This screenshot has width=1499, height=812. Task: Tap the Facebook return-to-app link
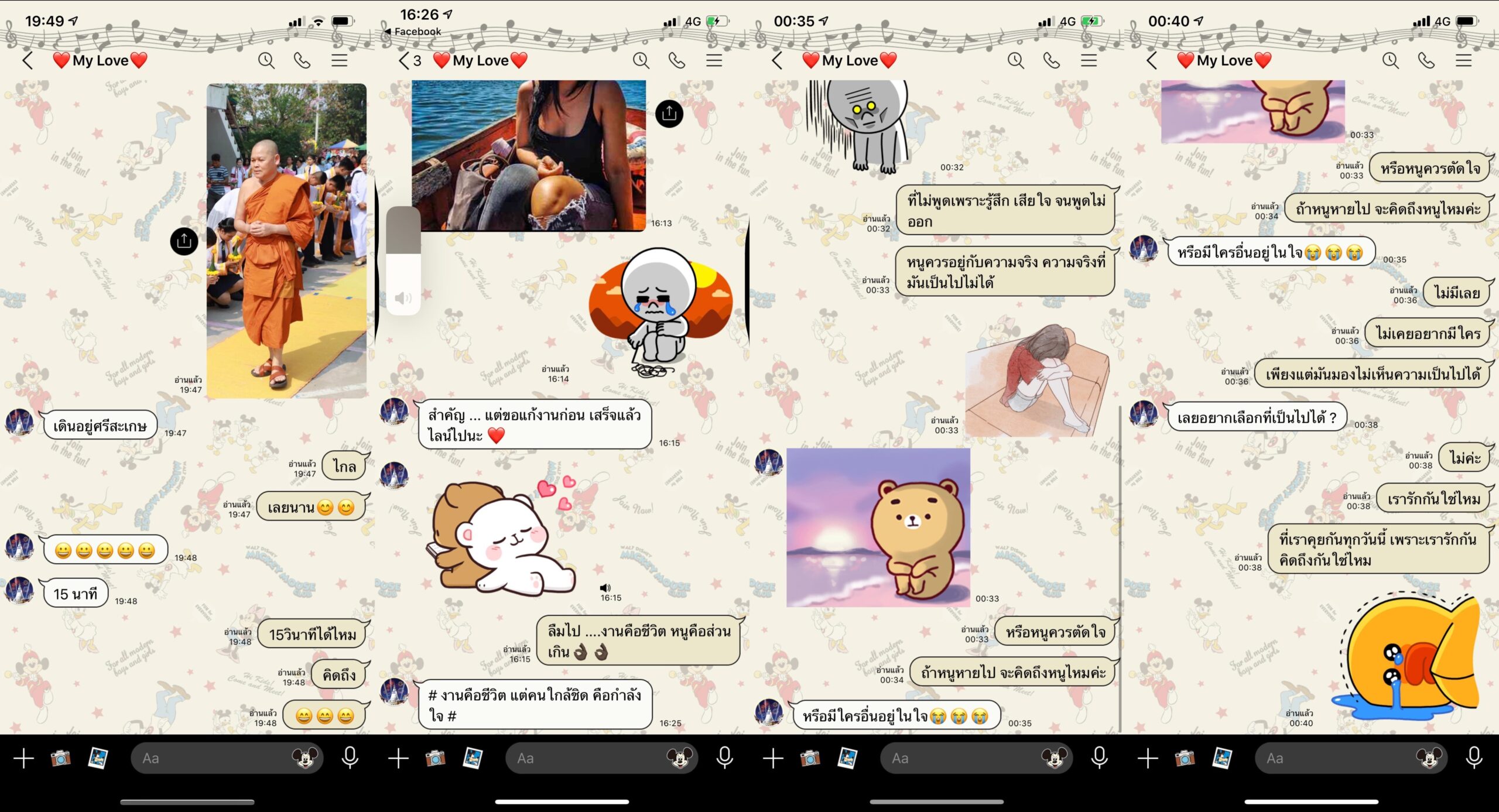[x=413, y=32]
